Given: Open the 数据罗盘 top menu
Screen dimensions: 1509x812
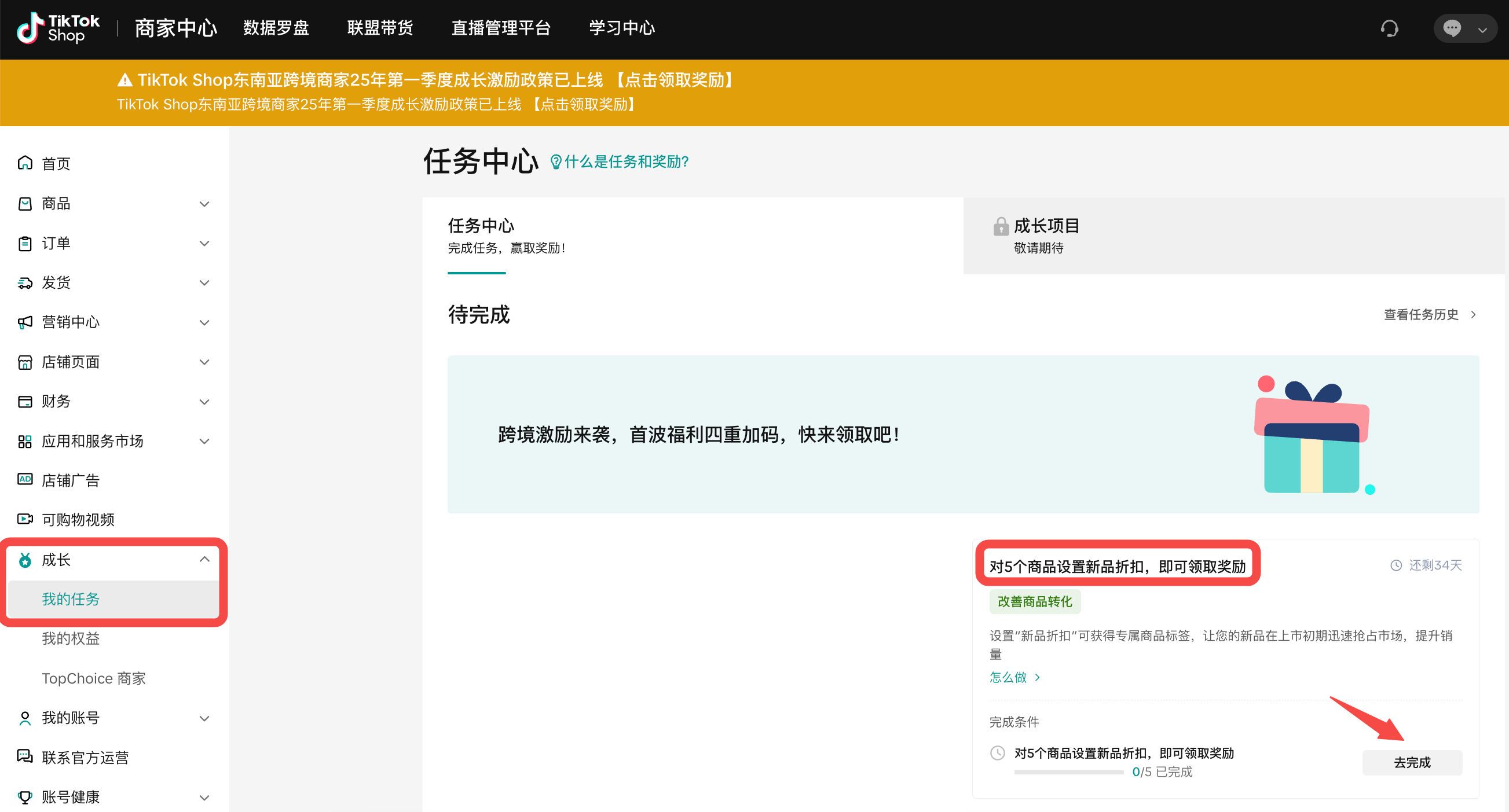Looking at the screenshot, I should click(276, 28).
